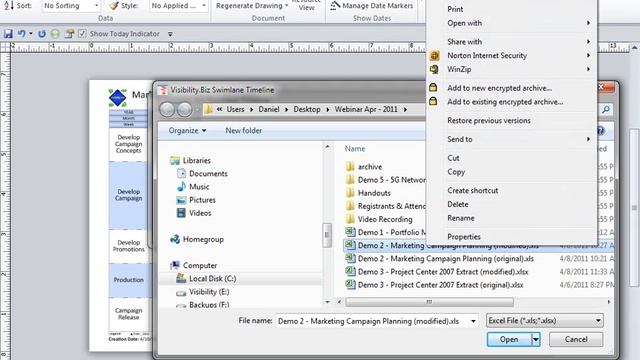This screenshot has height=360, width=640.
Task: Click the WinZip icon in context menu
Action: (434, 69)
